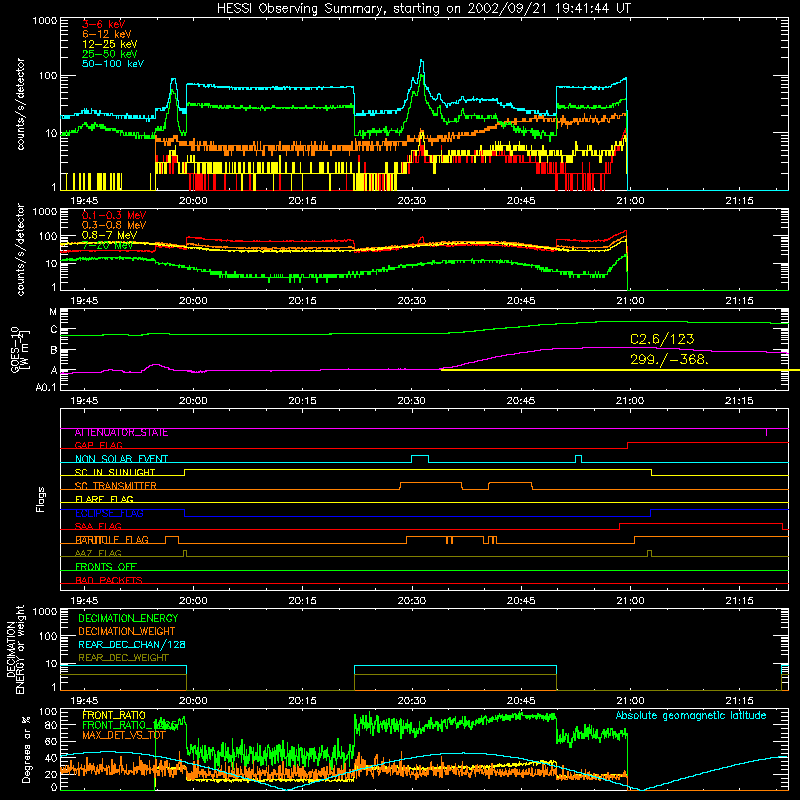
Task: Pick the 50-100 keV legend label
Action: coord(113,64)
